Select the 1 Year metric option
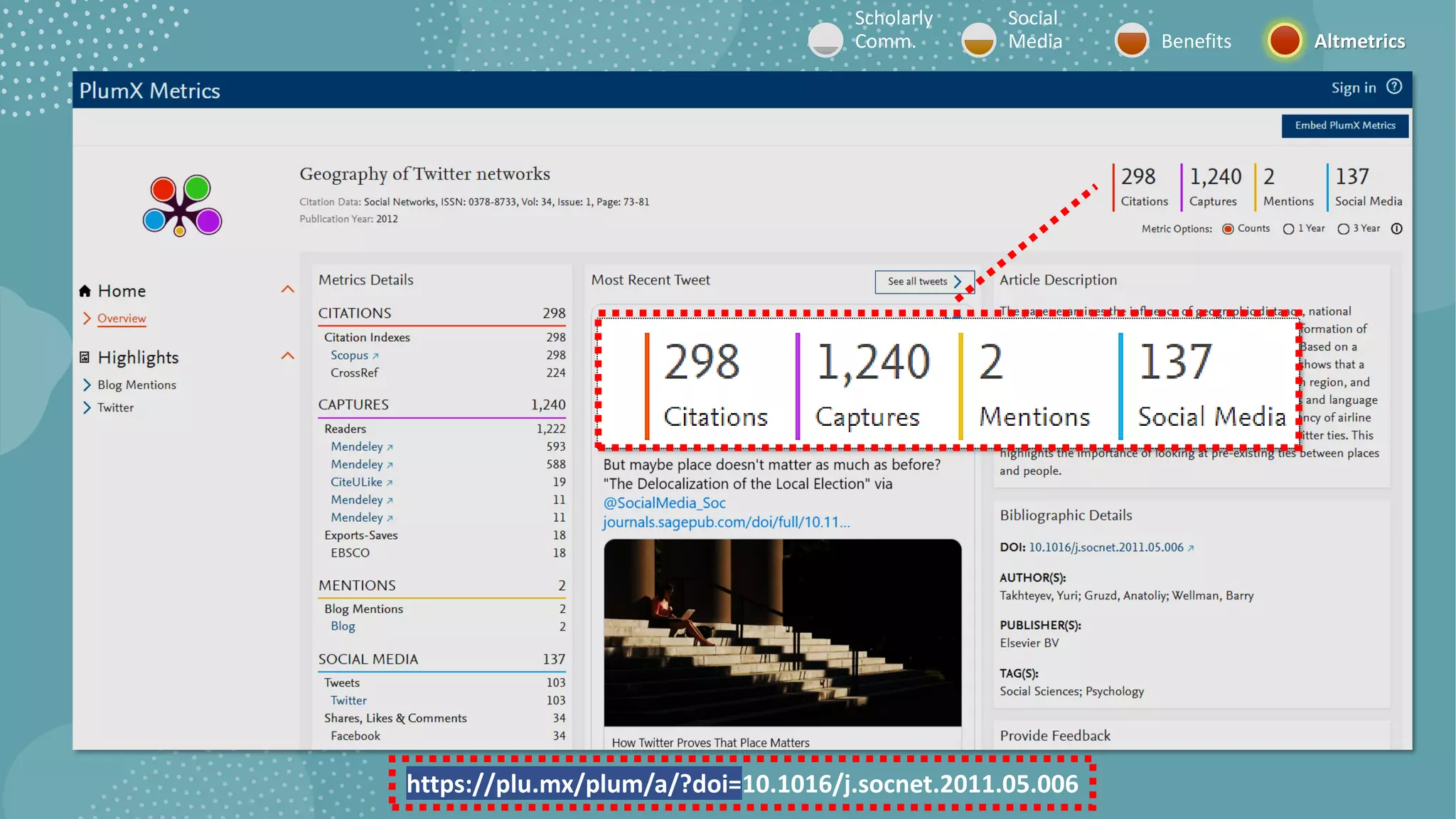This screenshot has height=819, width=1456. point(1288,229)
